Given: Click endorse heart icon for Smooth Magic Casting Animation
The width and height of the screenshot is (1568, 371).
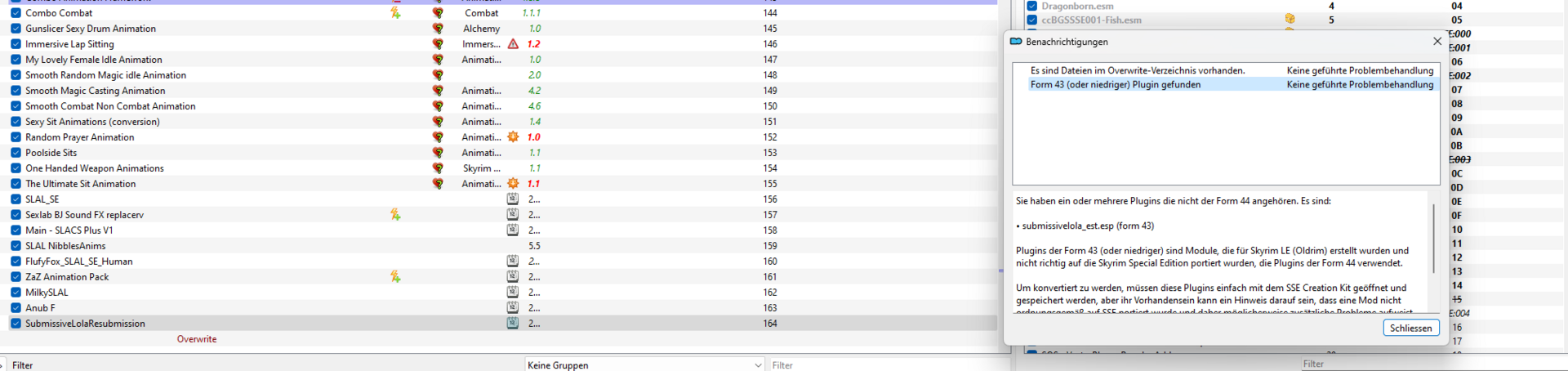Looking at the screenshot, I should [x=438, y=91].
